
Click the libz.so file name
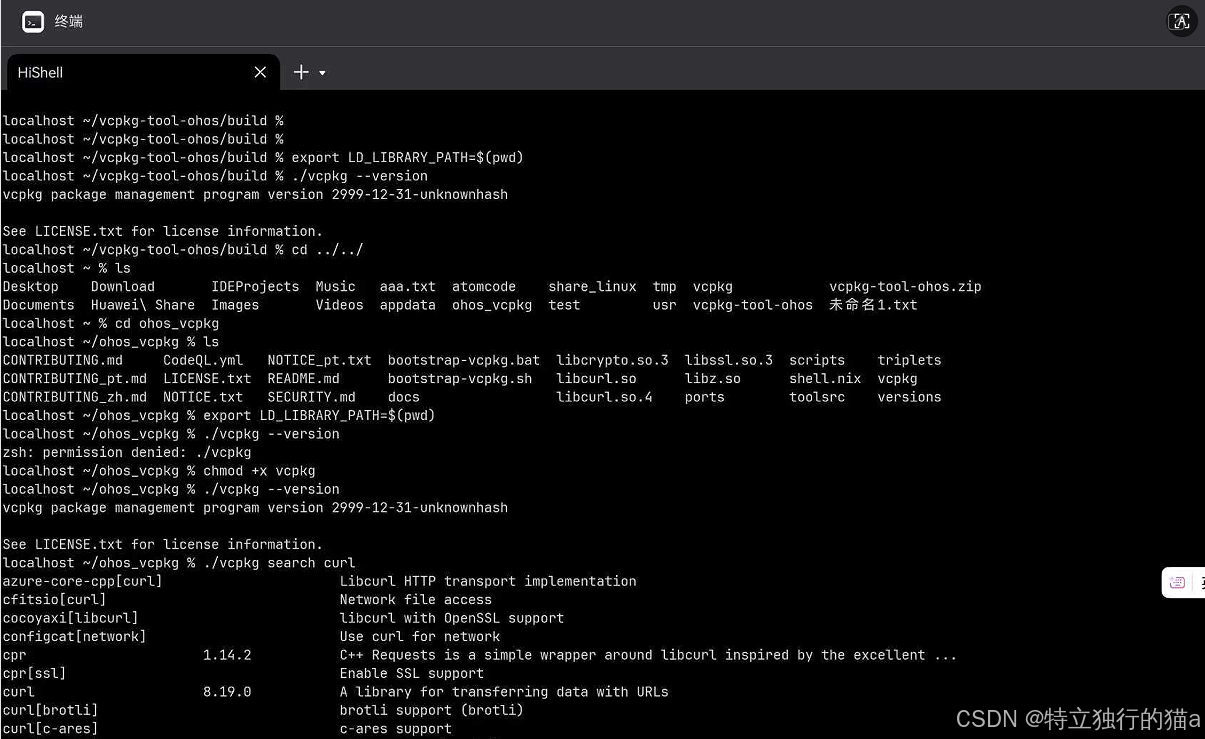click(x=713, y=379)
